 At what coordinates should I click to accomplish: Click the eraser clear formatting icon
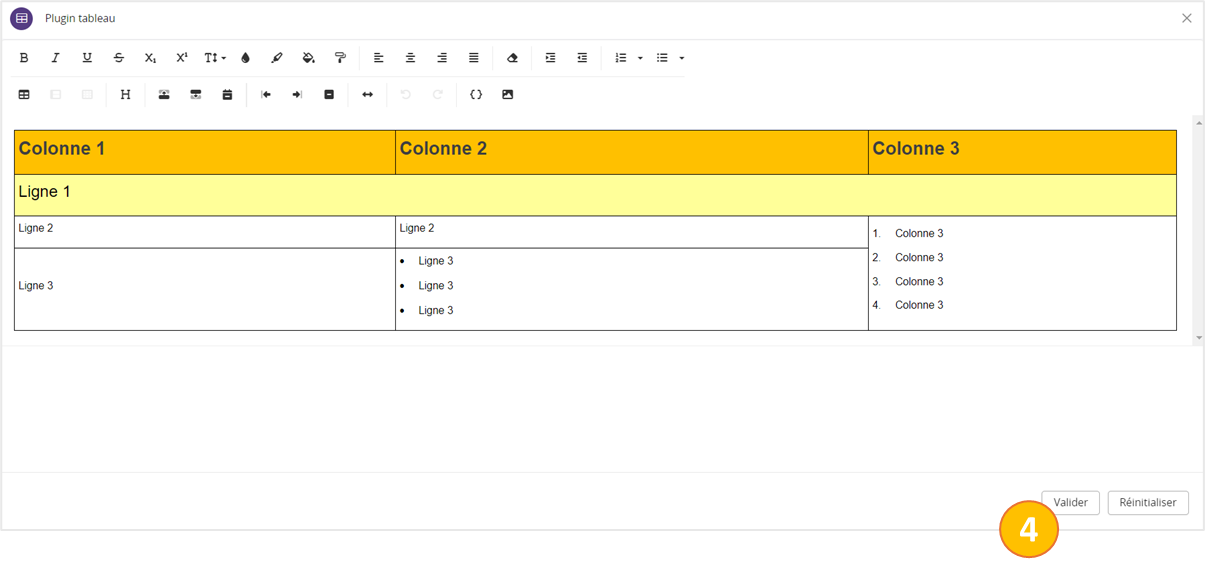point(513,58)
